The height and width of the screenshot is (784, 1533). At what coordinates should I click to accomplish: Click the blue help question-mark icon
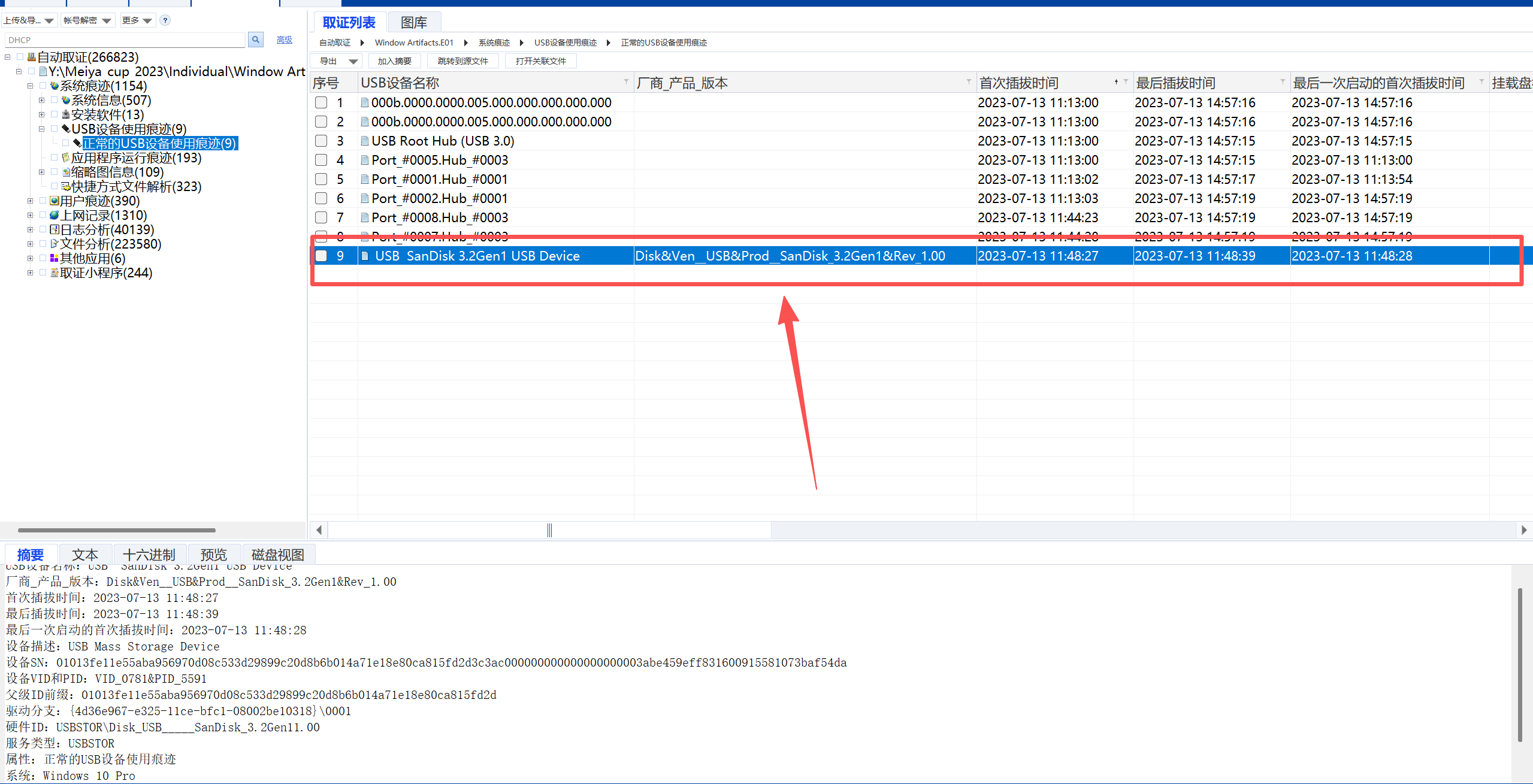coord(165,20)
